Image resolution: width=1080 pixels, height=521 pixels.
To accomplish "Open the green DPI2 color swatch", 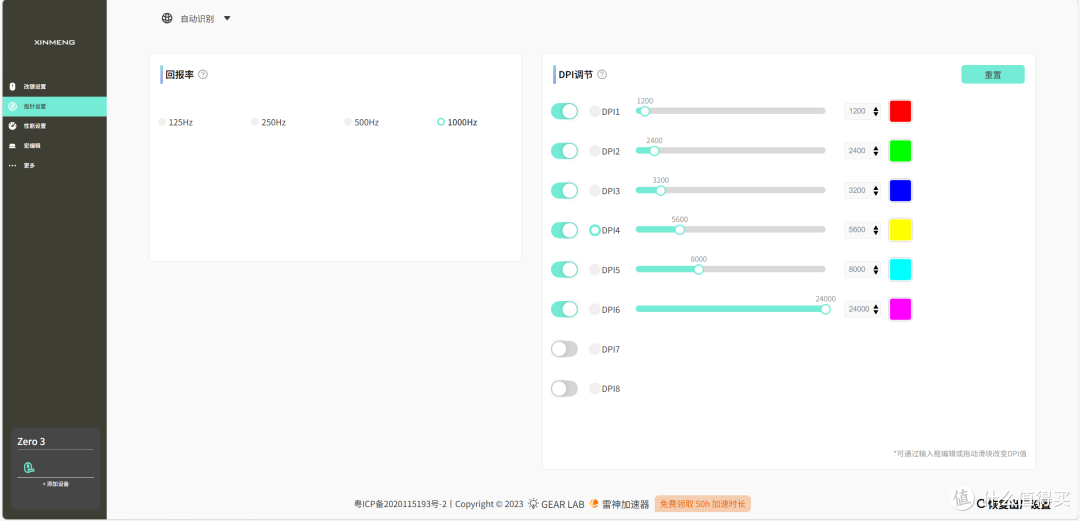I will pos(900,151).
